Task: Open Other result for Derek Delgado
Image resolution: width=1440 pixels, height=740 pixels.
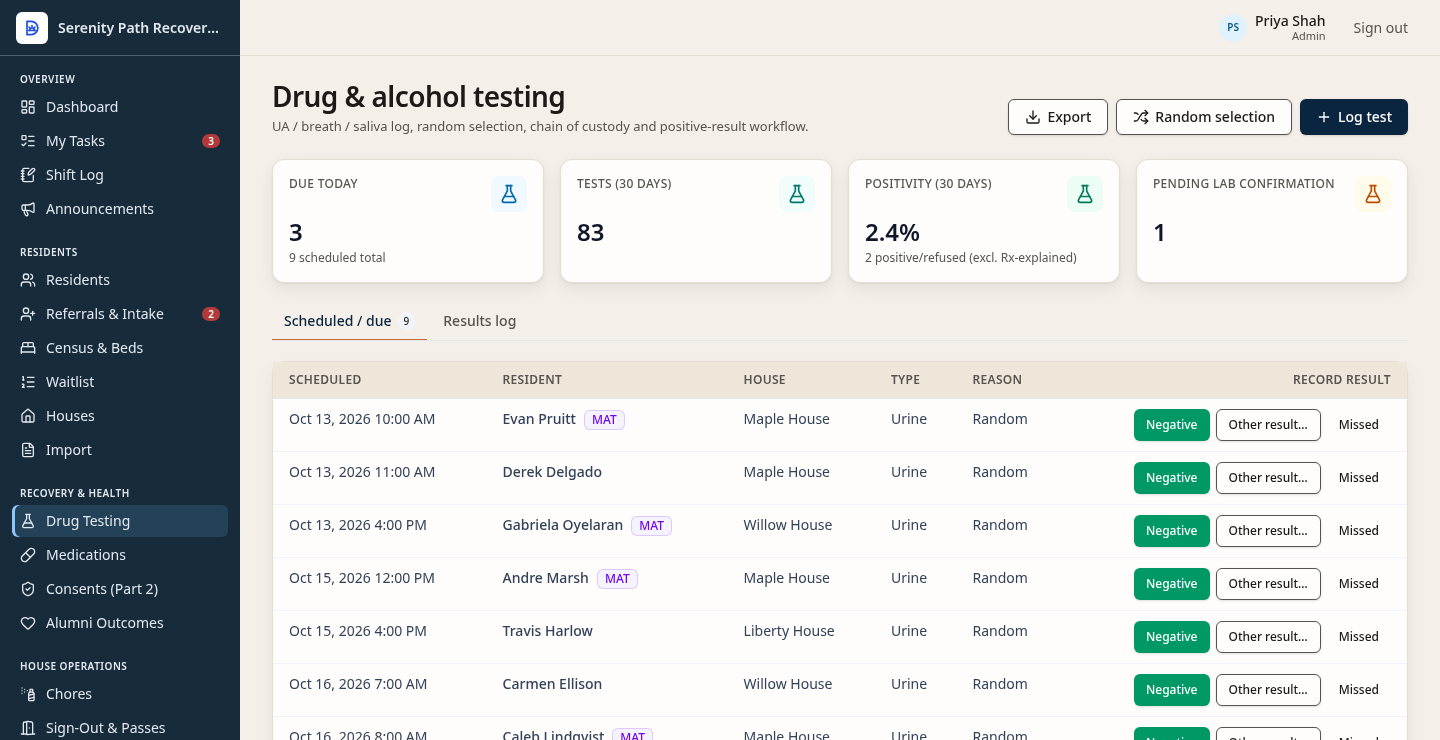Action: (x=1268, y=478)
